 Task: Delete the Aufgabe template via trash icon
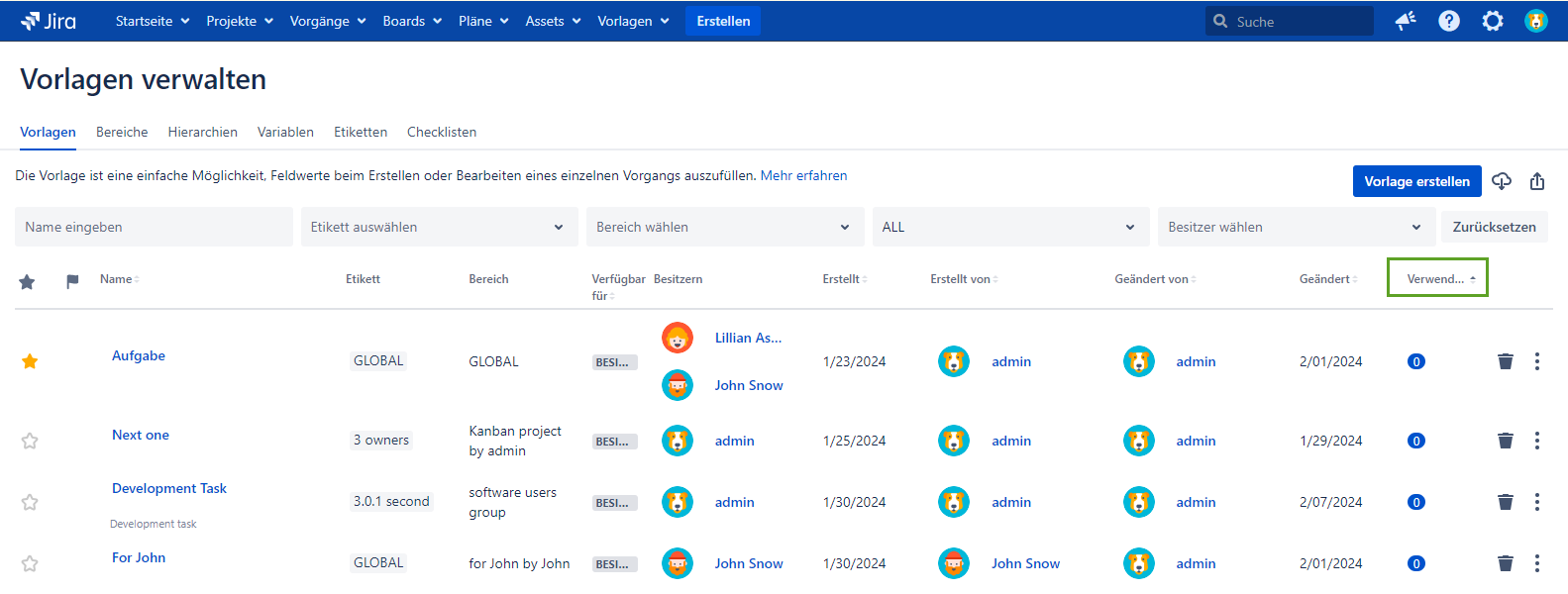pos(1505,361)
